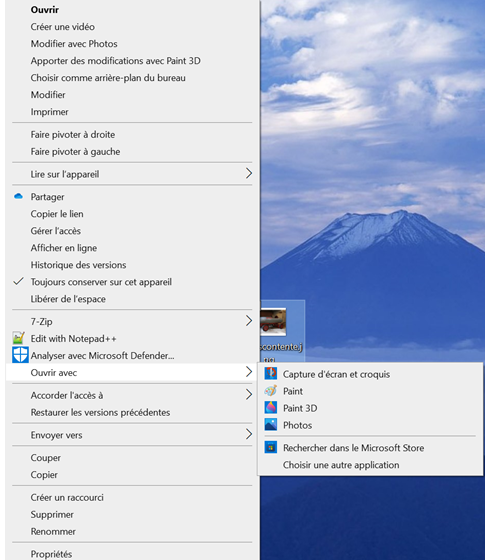Select the desktop image file thumbnail
This screenshot has width=490, height=560.
click(x=273, y=322)
